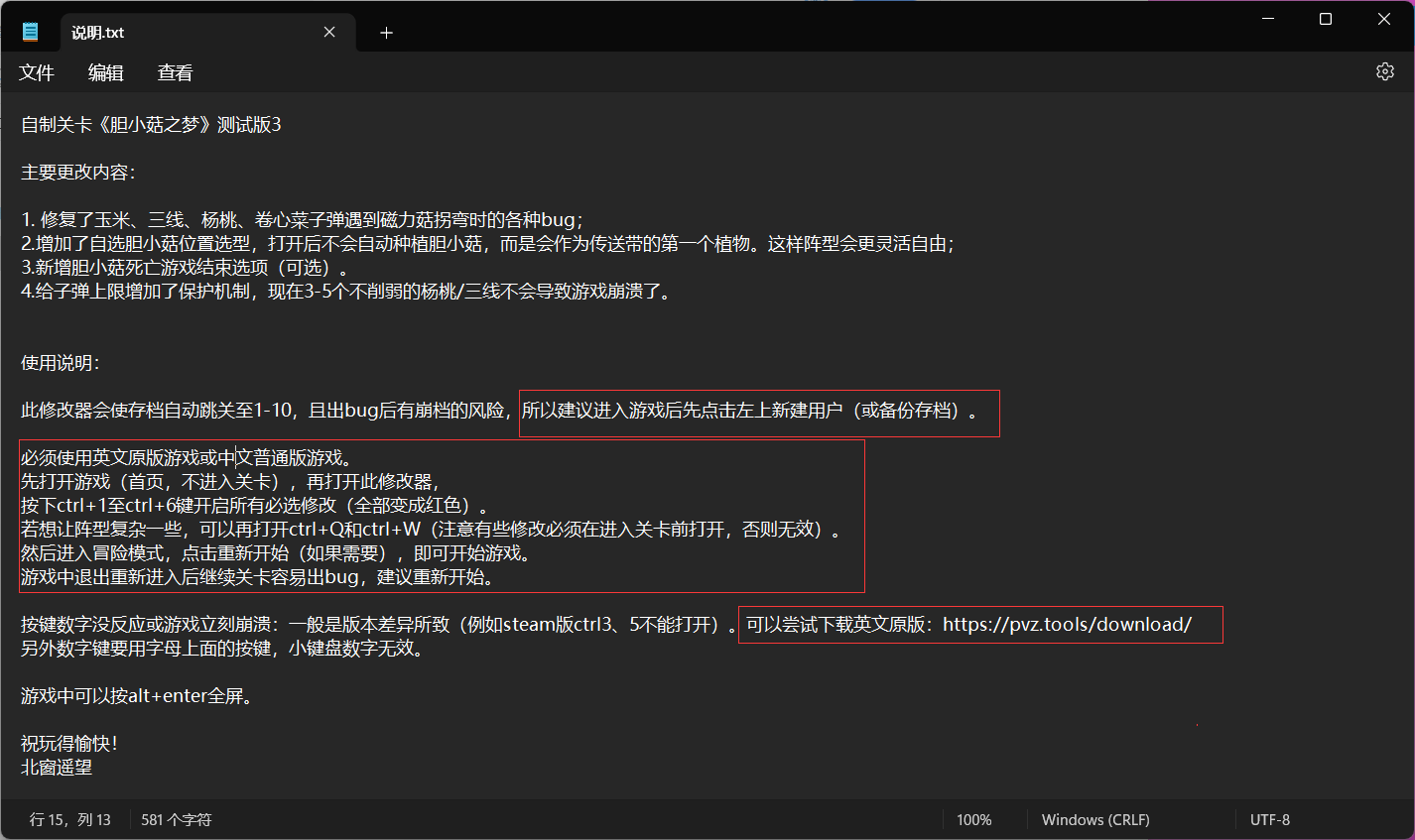Click the 行 15, 列 13 cursor position indicator
The width and height of the screenshot is (1415, 840).
click(x=70, y=819)
